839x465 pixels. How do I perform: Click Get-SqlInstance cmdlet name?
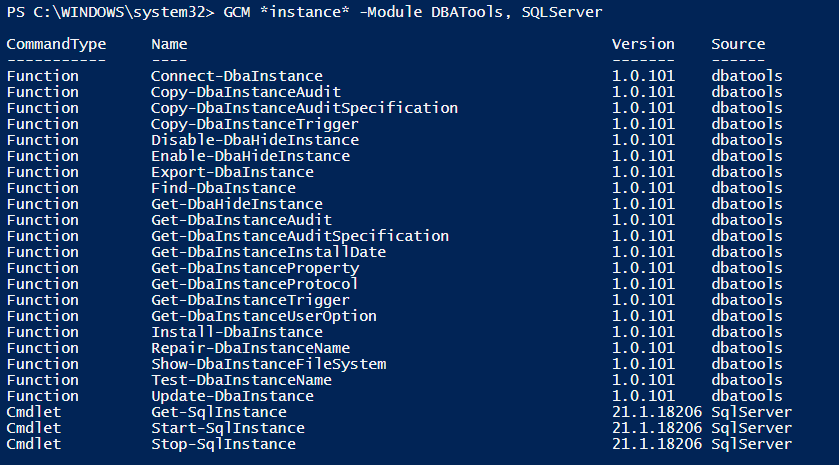219,413
